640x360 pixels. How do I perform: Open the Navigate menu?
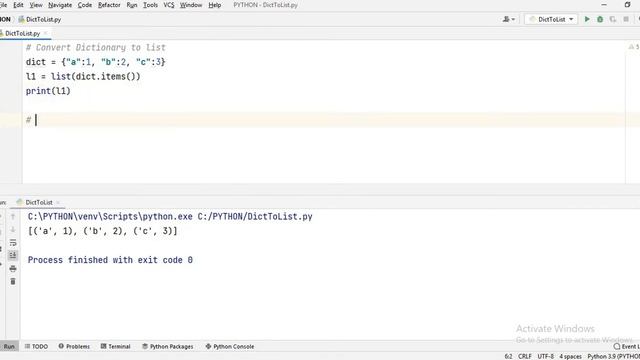(60, 5)
